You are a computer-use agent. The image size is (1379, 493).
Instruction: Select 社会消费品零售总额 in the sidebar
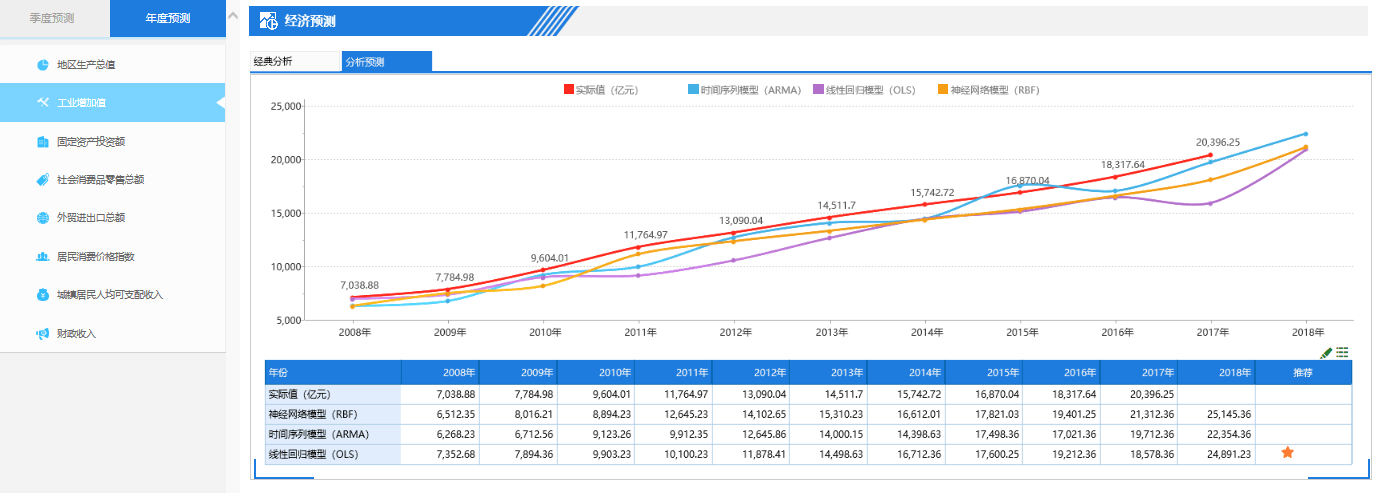[x=112, y=180]
